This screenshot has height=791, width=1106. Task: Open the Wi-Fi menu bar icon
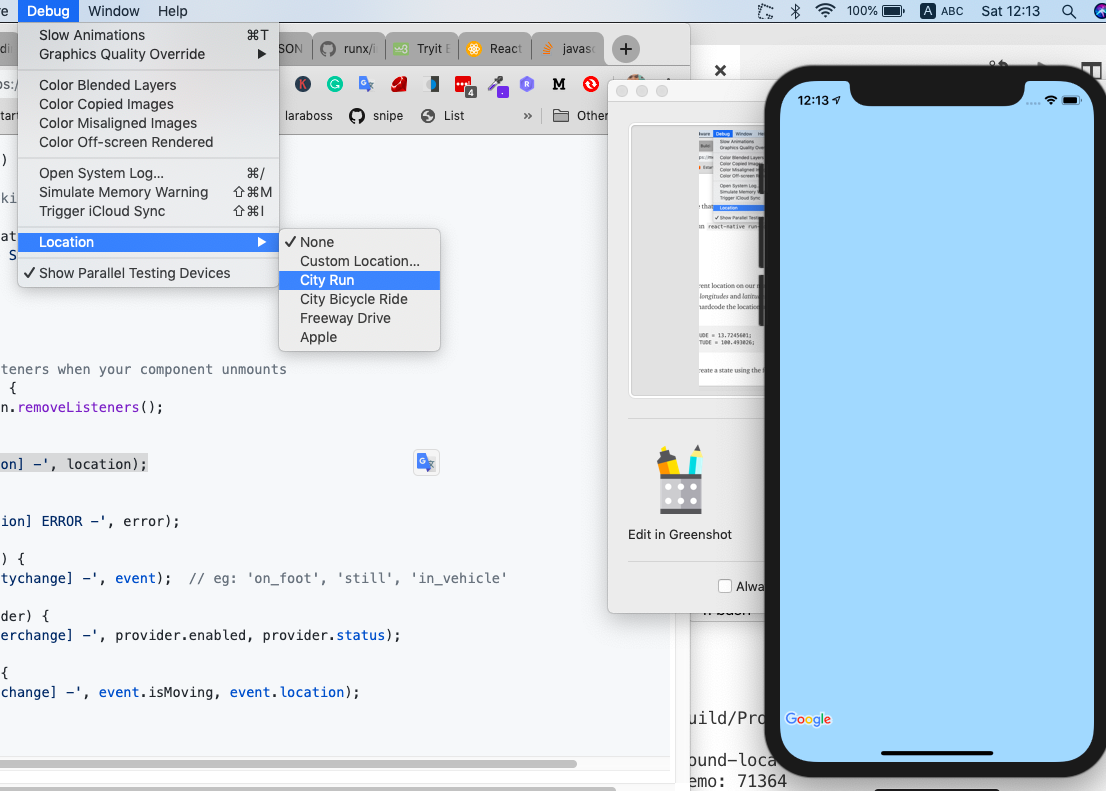pos(823,11)
